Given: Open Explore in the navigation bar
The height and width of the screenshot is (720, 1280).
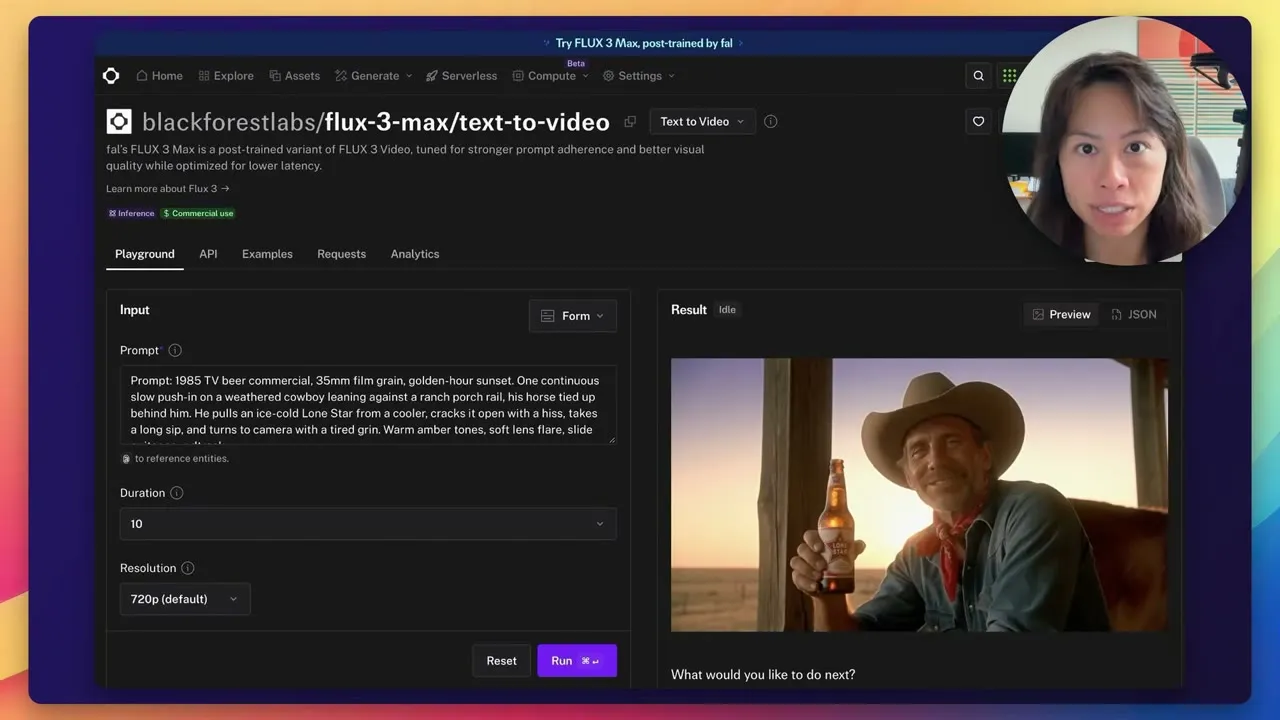Looking at the screenshot, I should click(226, 76).
